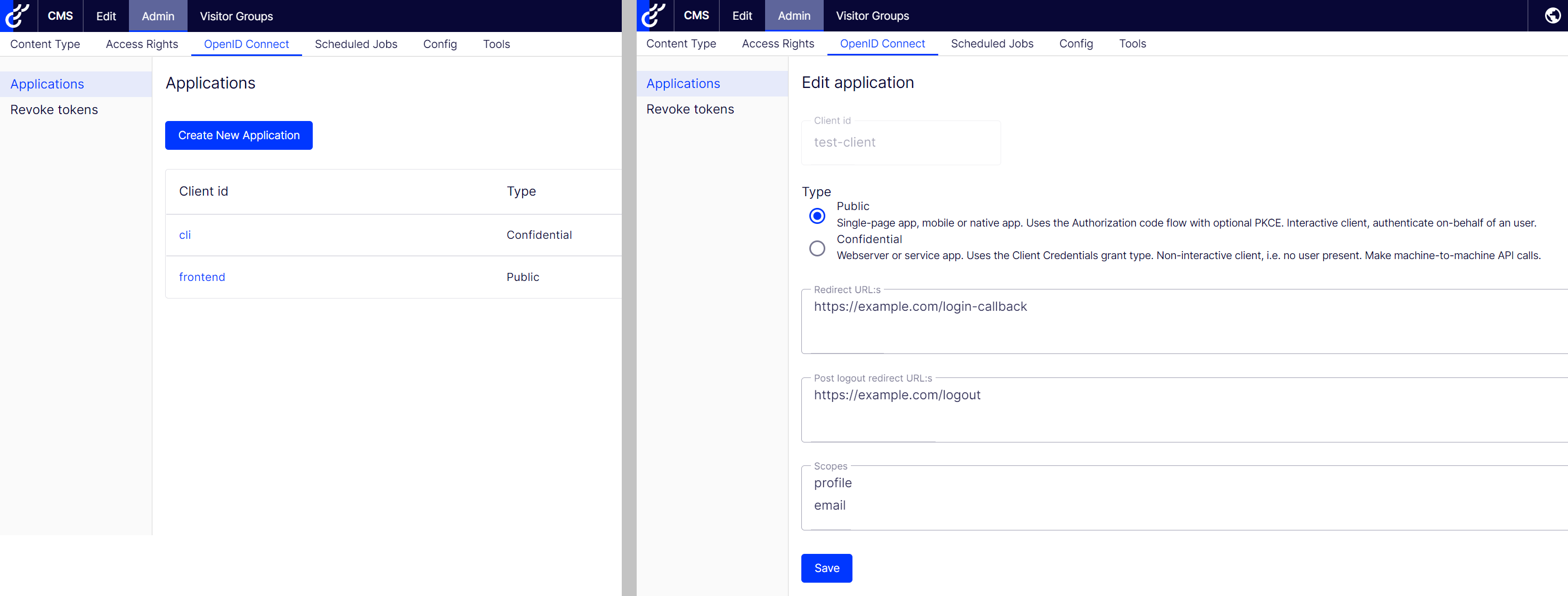Open Visitor Groups in left top menu
Screen dimensions: 1568x596
[x=236, y=17]
